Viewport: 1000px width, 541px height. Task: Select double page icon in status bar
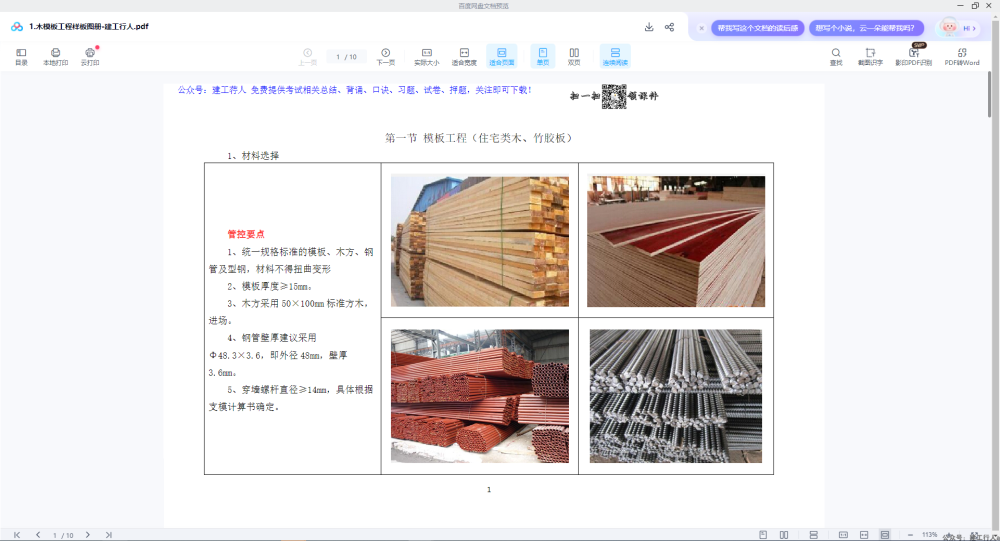tap(784, 535)
